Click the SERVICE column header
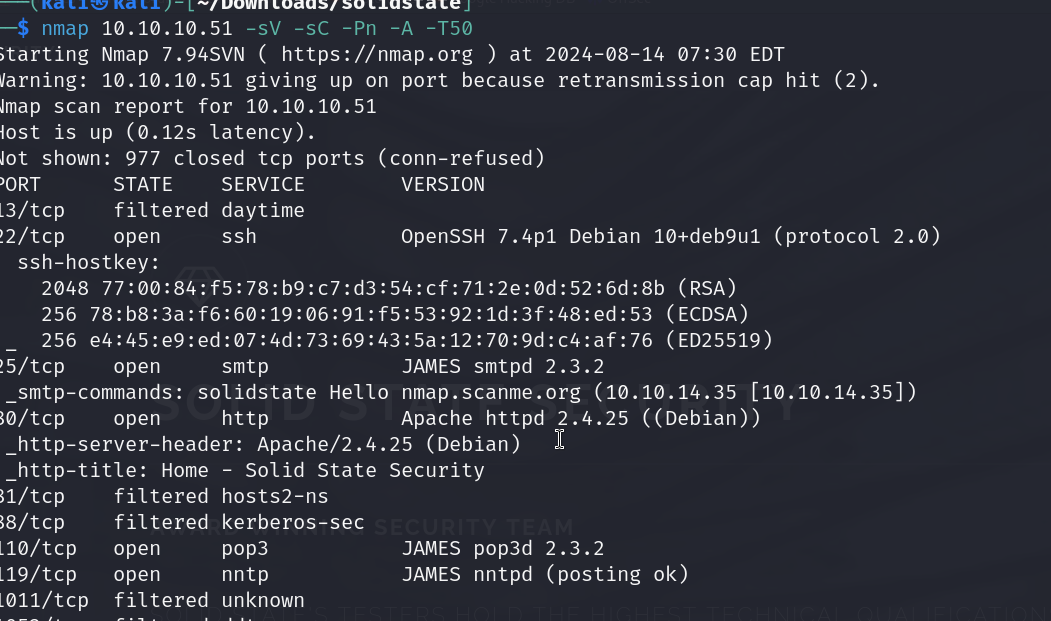Screen dimensions: 1051x621 tap(262, 185)
